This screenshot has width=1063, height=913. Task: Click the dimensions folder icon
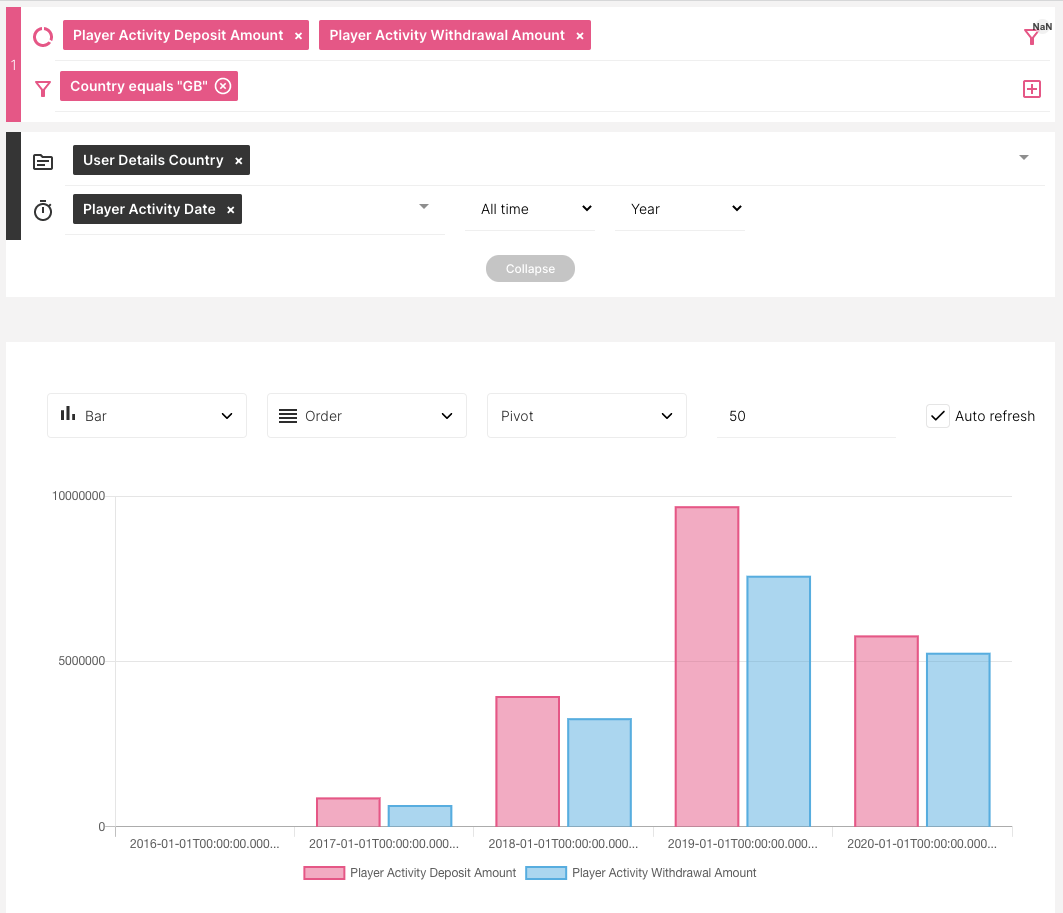coord(43,161)
